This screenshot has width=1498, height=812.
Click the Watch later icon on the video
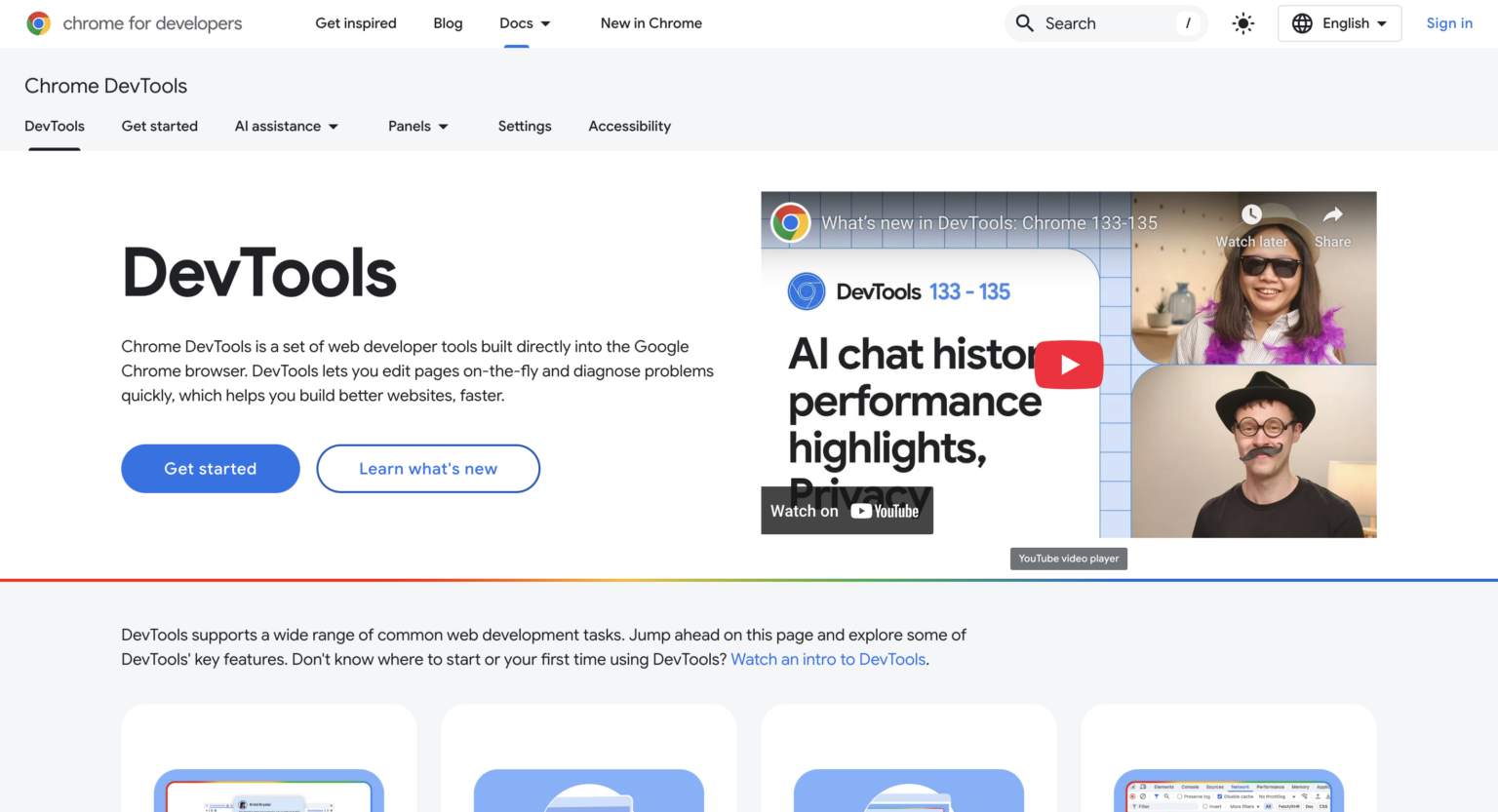pos(1251,213)
